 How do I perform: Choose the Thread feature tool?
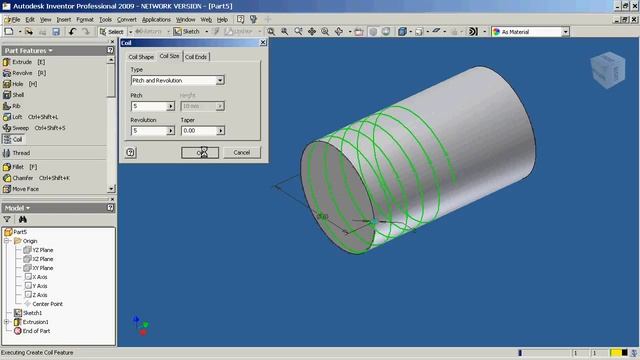[16, 153]
